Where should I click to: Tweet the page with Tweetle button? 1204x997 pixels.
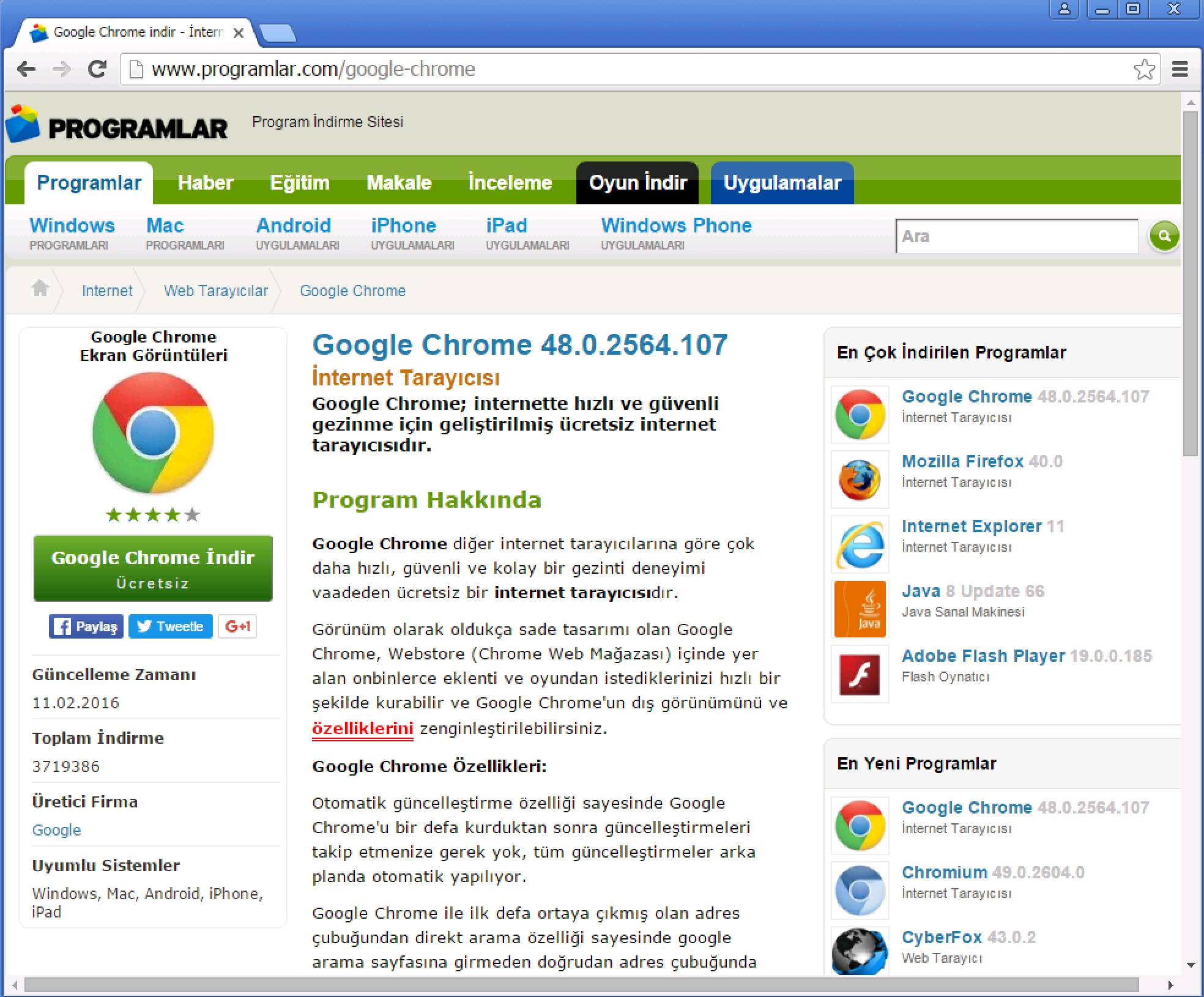point(171,626)
